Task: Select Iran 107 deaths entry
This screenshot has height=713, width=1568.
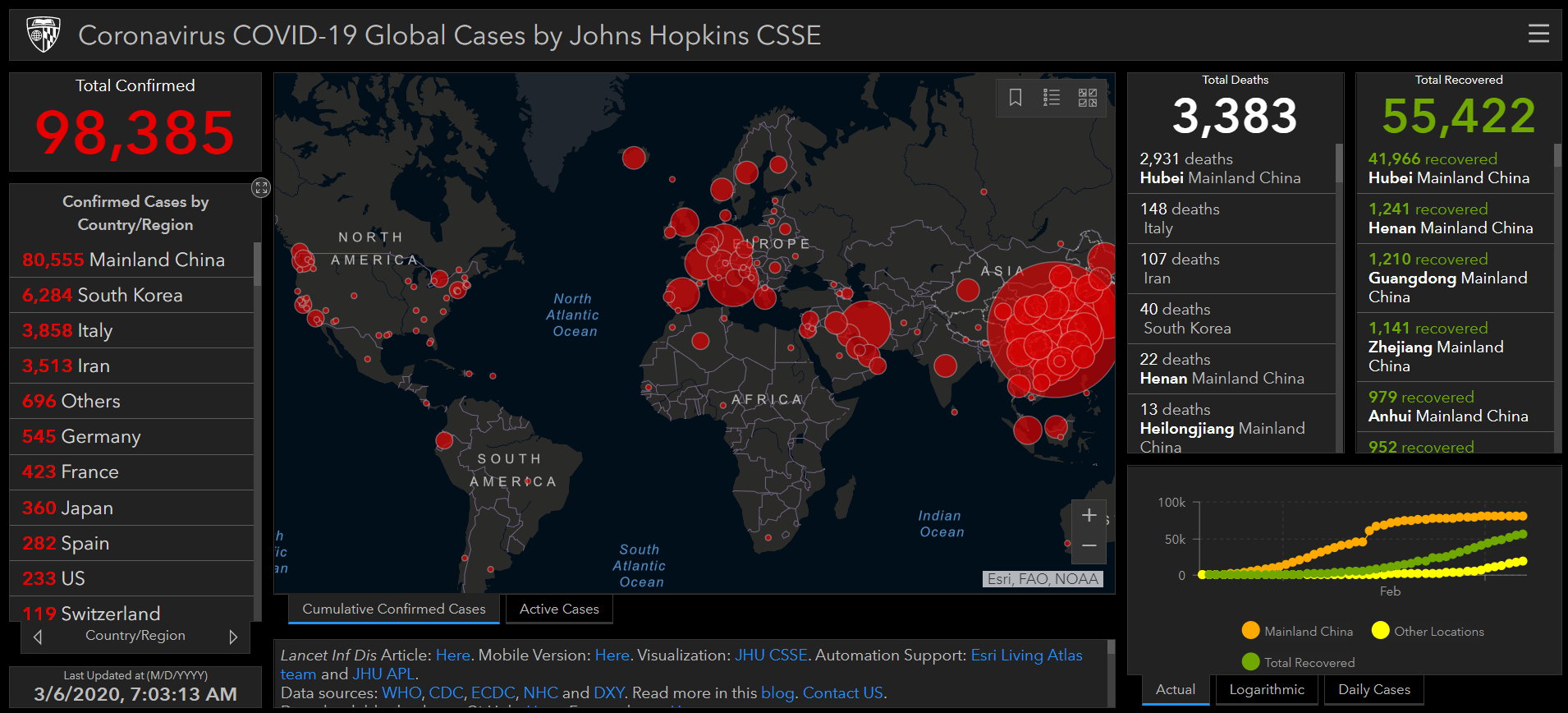Action: [x=1231, y=269]
